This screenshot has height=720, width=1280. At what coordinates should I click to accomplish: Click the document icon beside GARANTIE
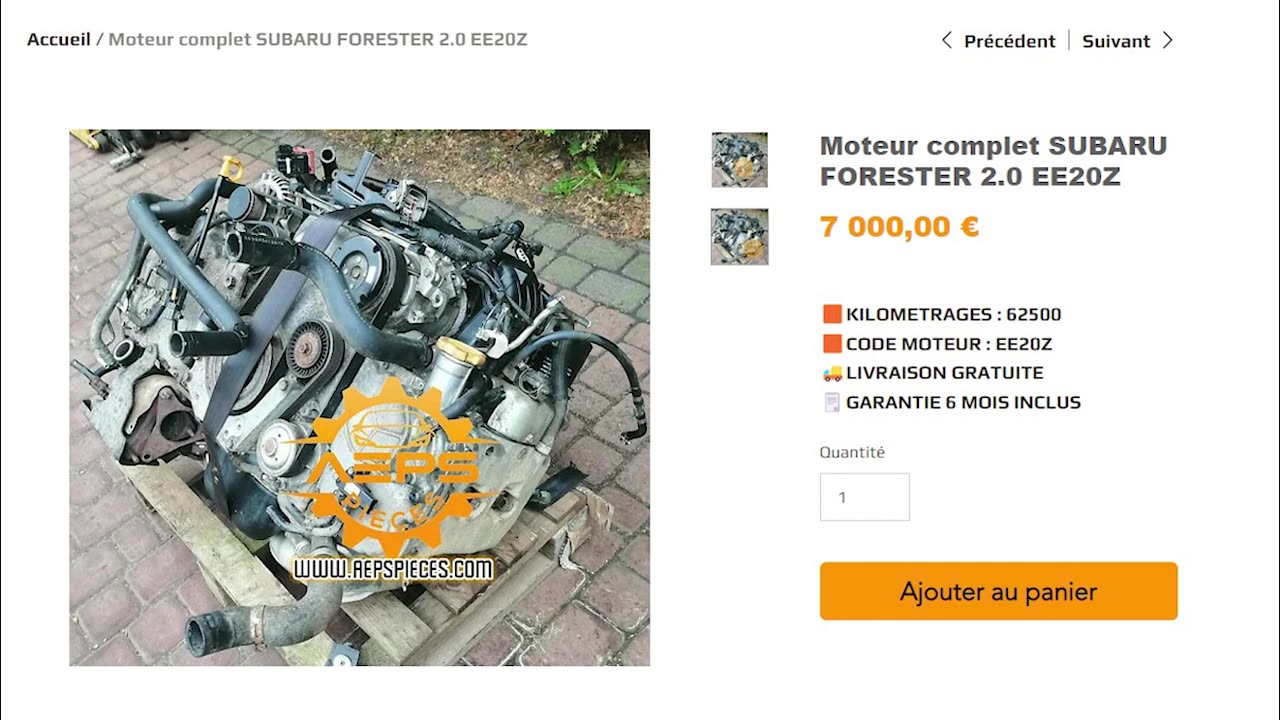pos(832,403)
